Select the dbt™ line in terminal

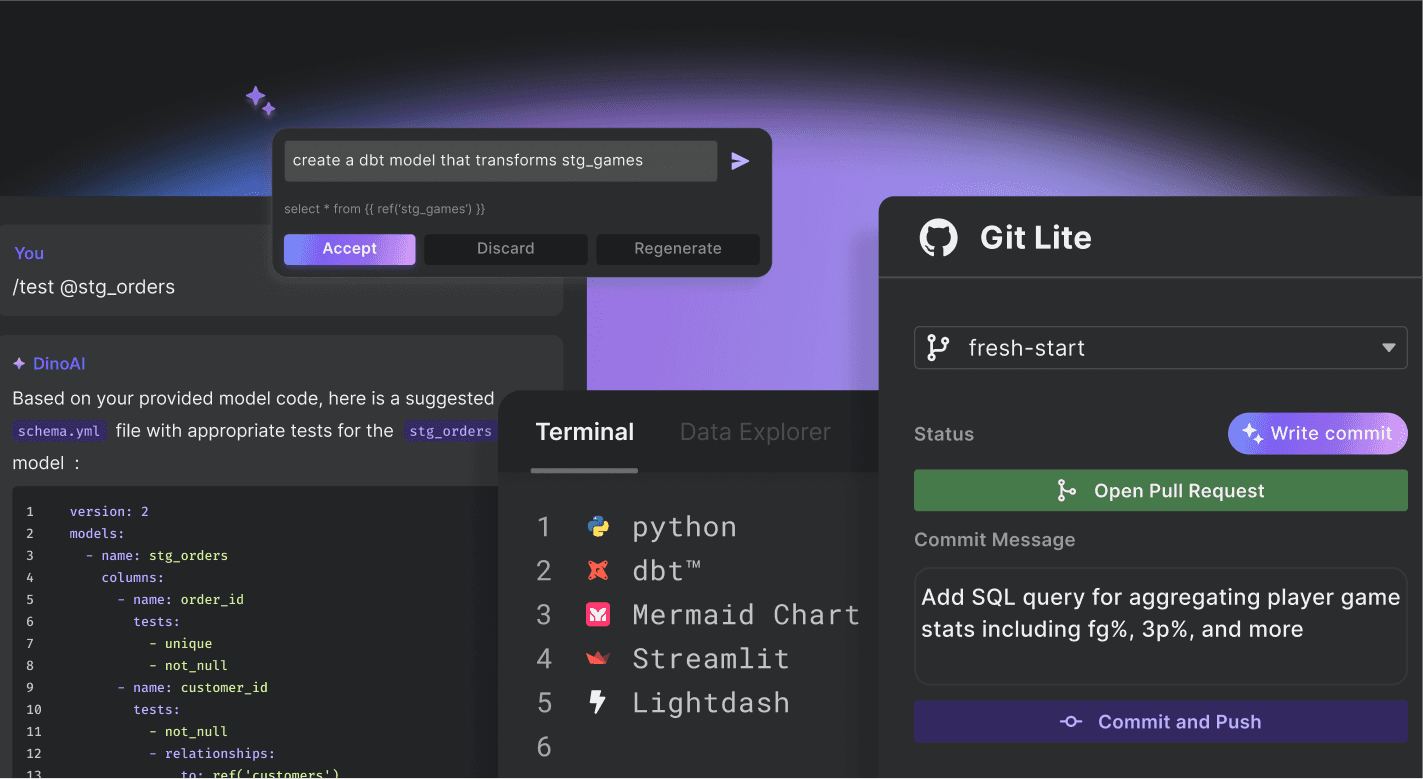(666, 571)
